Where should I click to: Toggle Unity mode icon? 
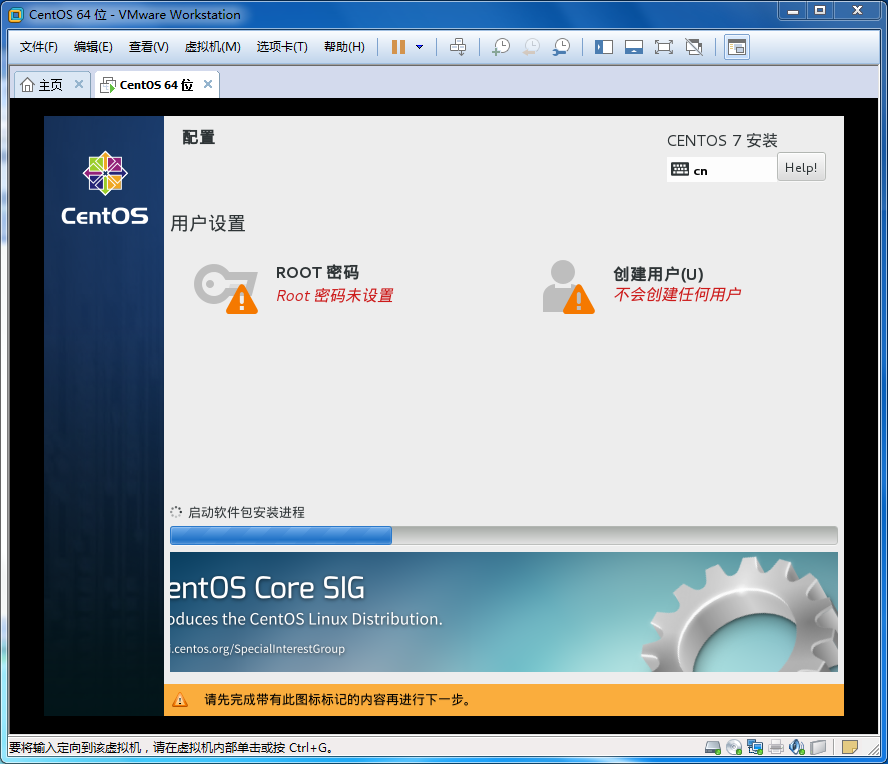point(694,47)
